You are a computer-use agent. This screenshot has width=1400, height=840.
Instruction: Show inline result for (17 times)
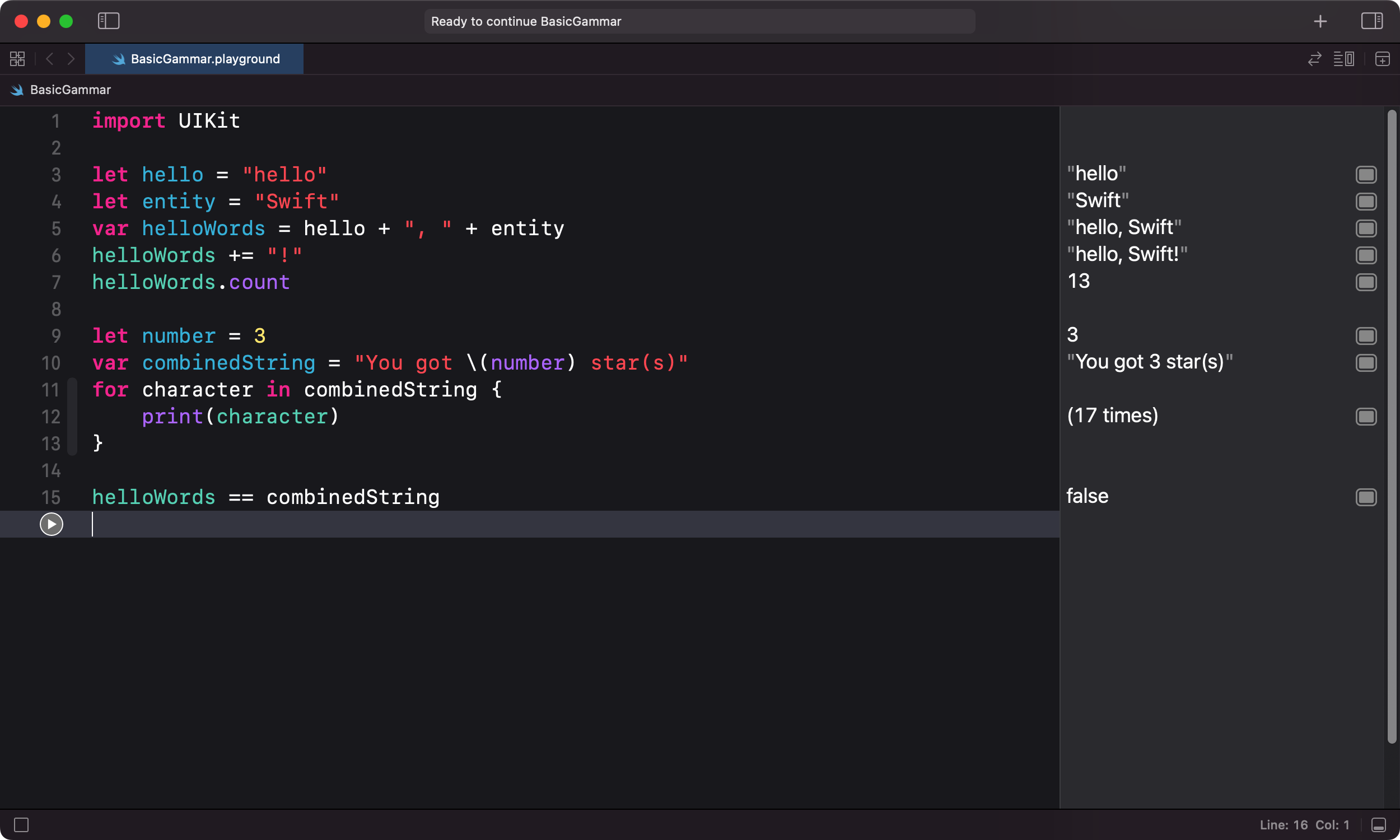[x=1366, y=417]
